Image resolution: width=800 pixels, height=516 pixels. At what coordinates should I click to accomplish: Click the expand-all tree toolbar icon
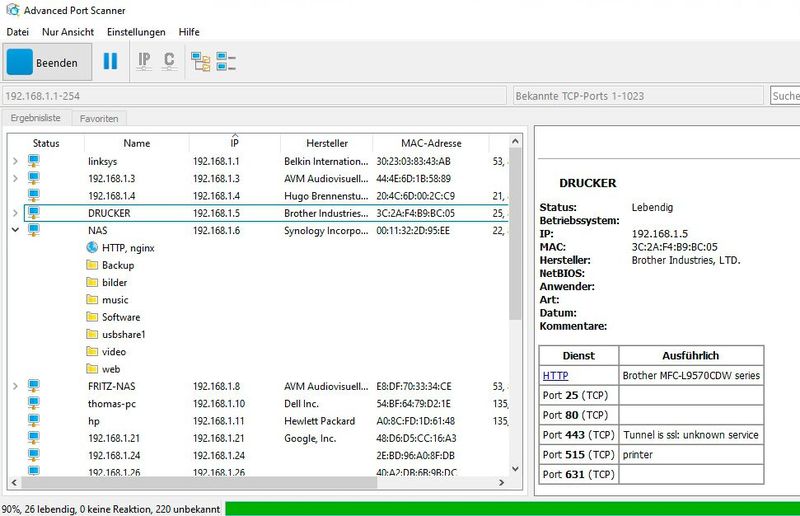(x=201, y=62)
